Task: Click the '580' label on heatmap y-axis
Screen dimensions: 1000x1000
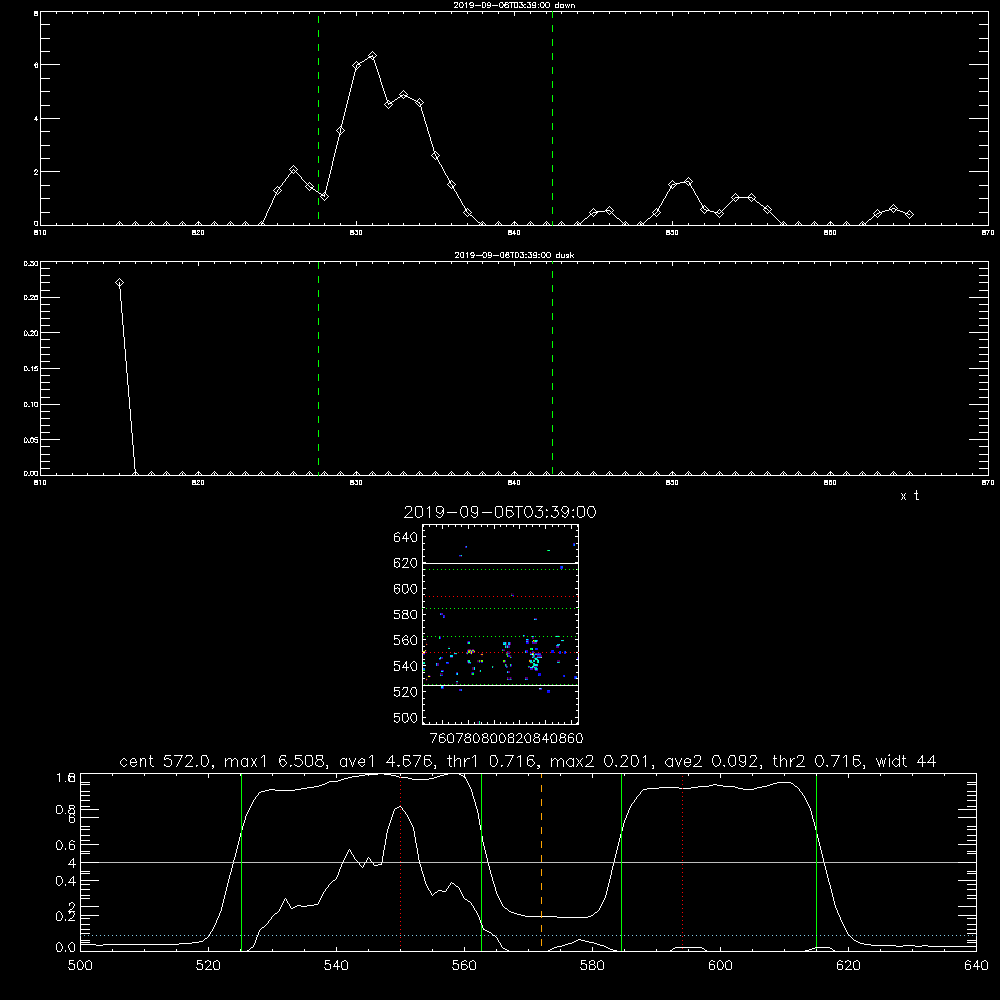Action: click(x=406, y=615)
